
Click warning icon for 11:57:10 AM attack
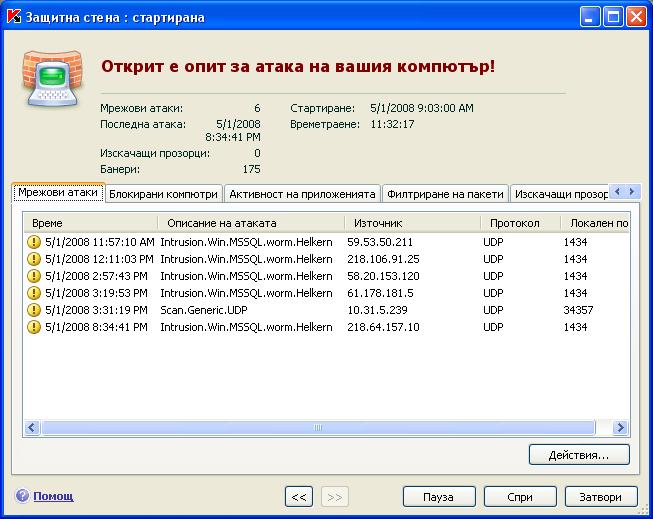[34, 242]
